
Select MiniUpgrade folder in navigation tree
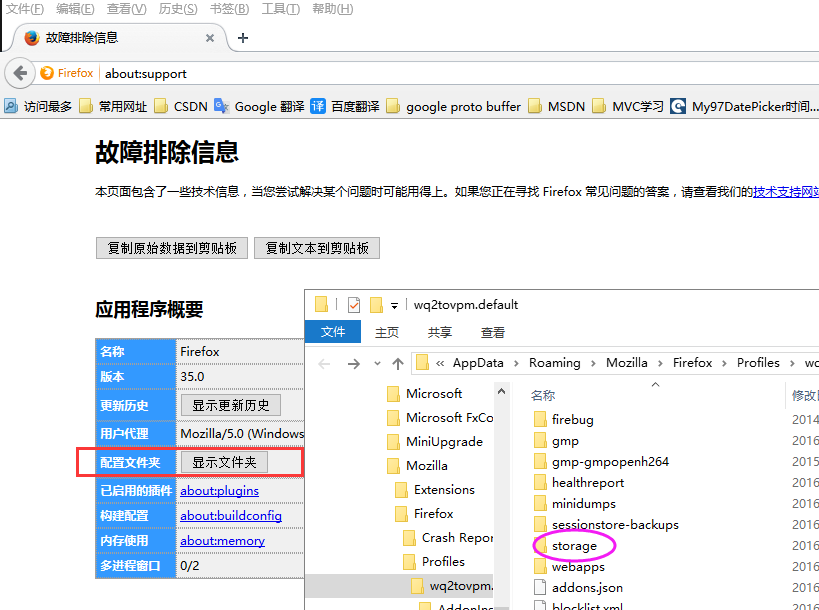click(x=435, y=442)
